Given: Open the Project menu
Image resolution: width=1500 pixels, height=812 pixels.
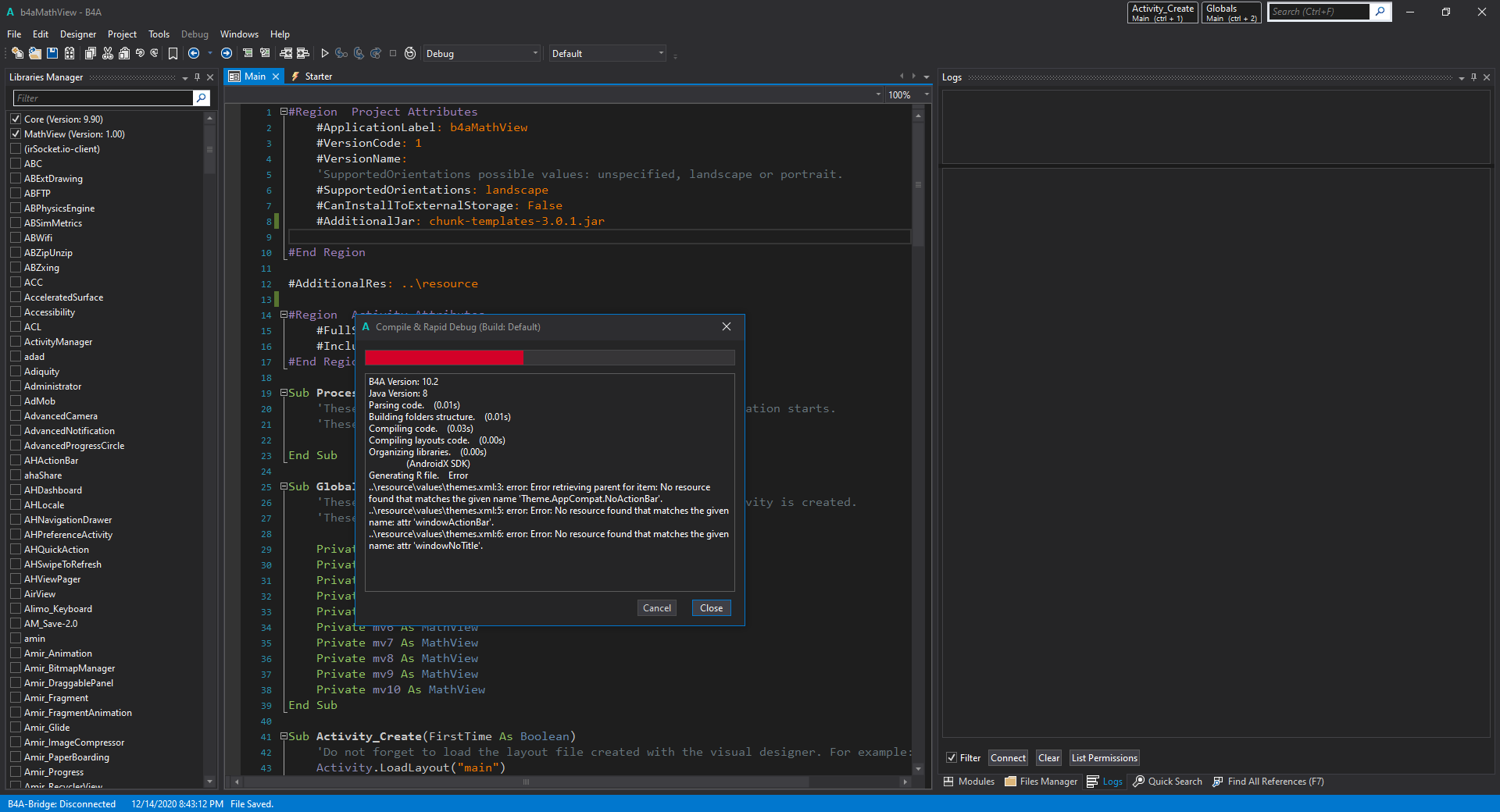Looking at the screenshot, I should pyautogui.click(x=122, y=34).
